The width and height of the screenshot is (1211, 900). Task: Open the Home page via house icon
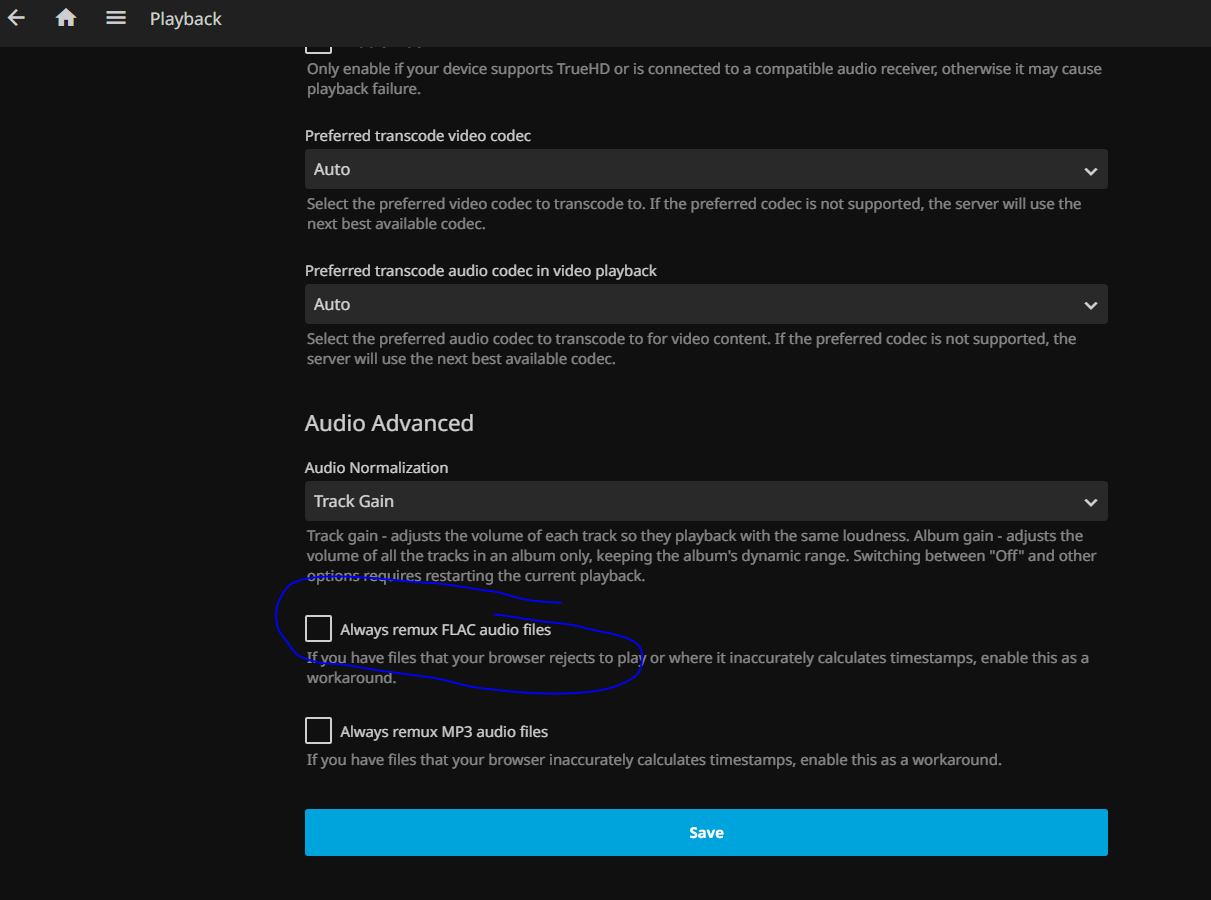tap(66, 18)
